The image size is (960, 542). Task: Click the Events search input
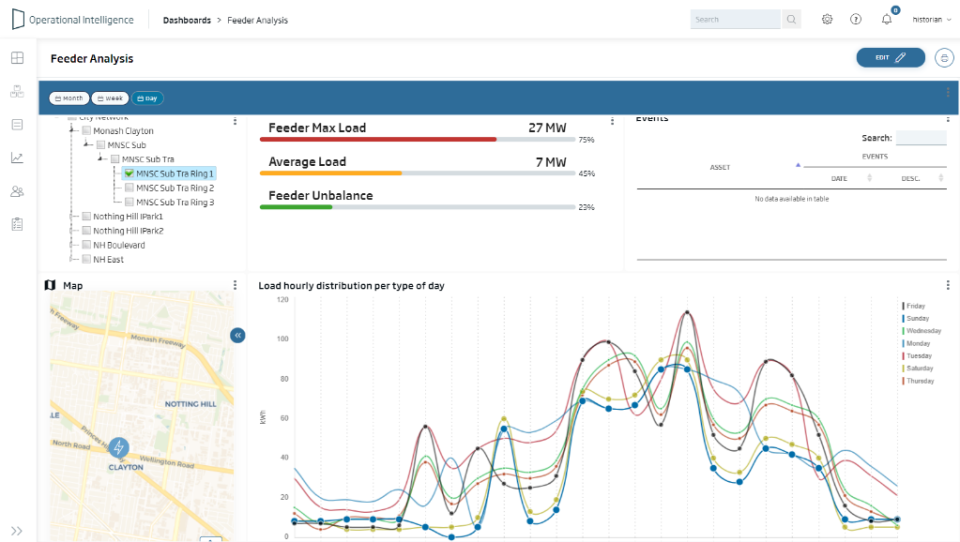tap(921, 138)
